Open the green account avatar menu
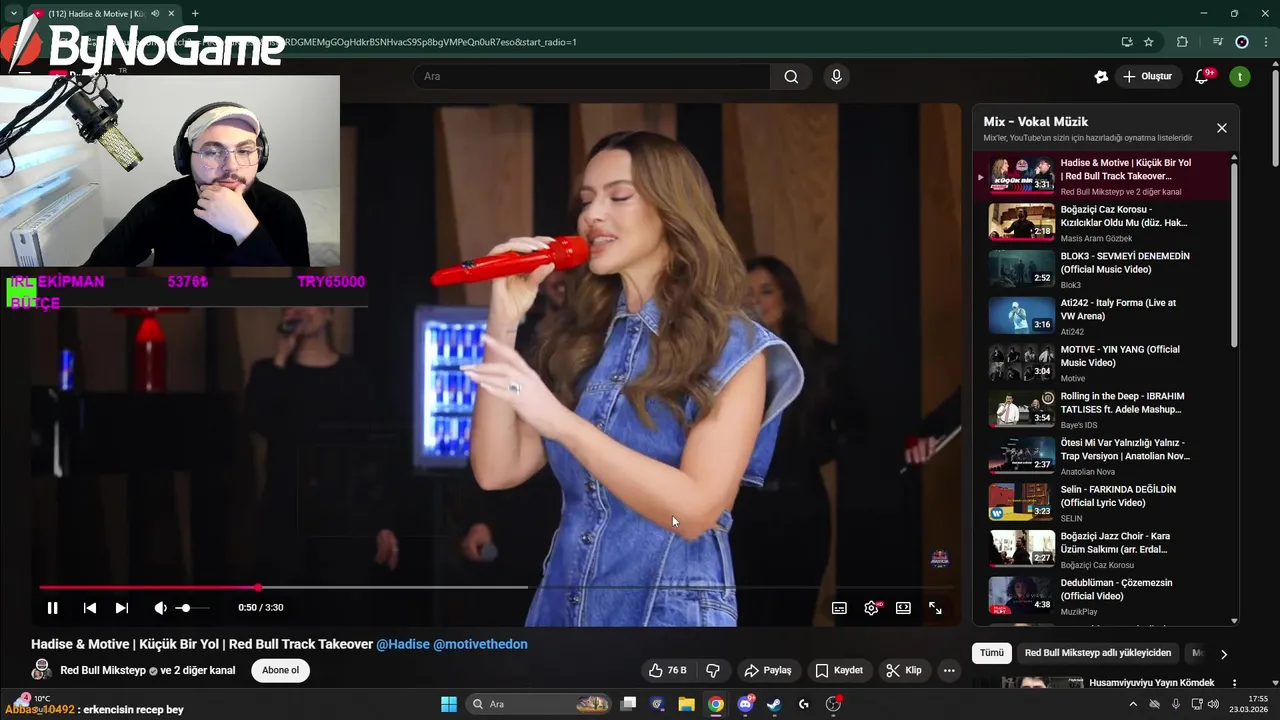The image size is (1280, 720). click(1240, 76)
